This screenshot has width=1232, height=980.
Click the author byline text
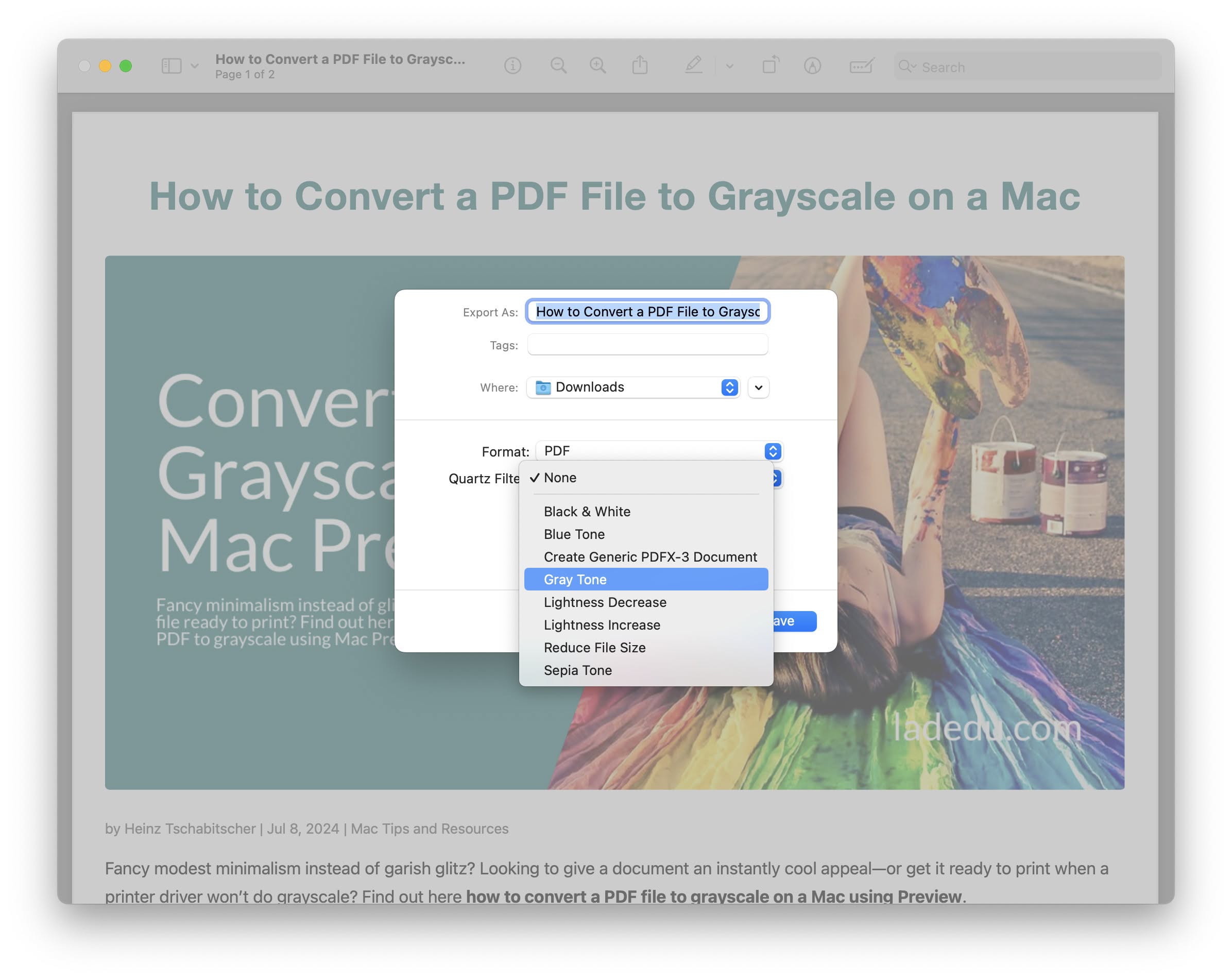click(x=306, y=829)
